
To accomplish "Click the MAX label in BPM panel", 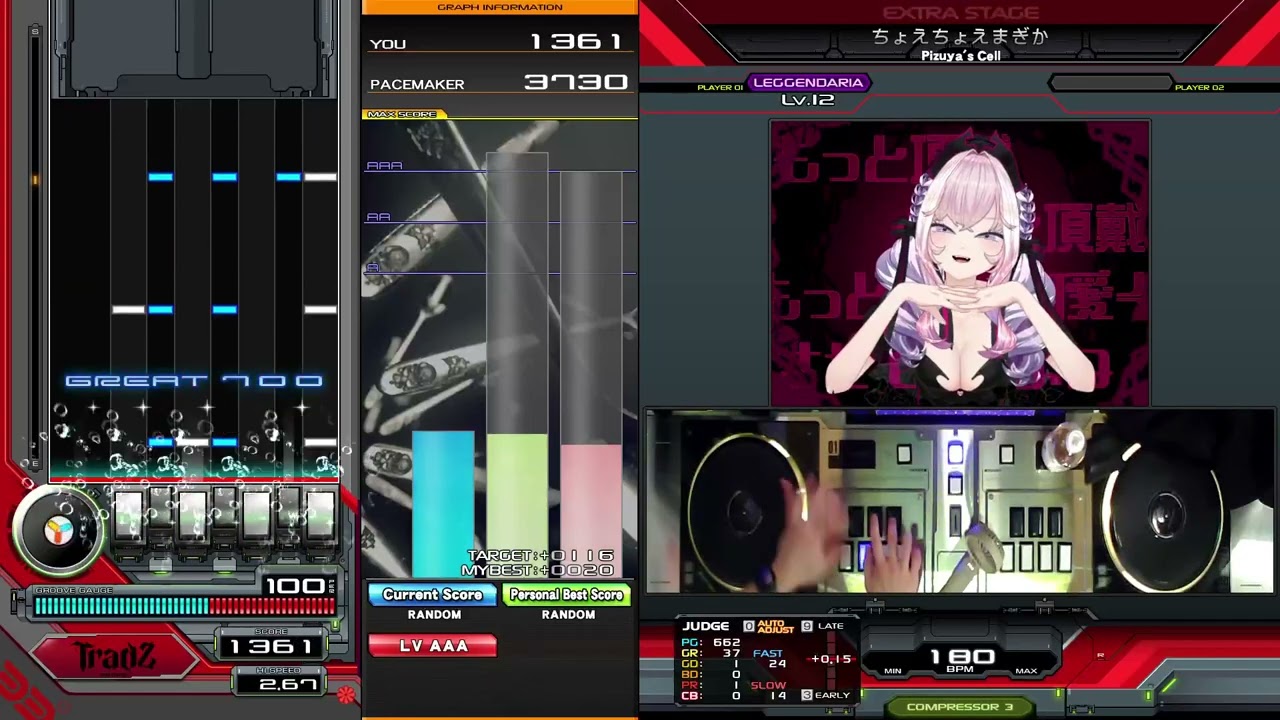I will (1026, 671).
